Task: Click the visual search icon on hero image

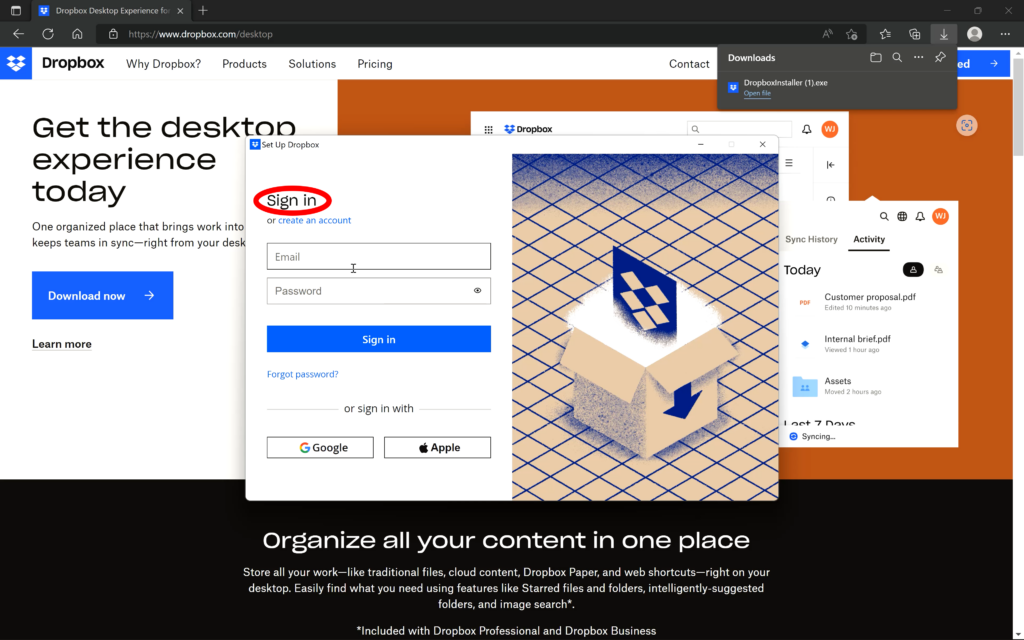Action: [967, 125]
